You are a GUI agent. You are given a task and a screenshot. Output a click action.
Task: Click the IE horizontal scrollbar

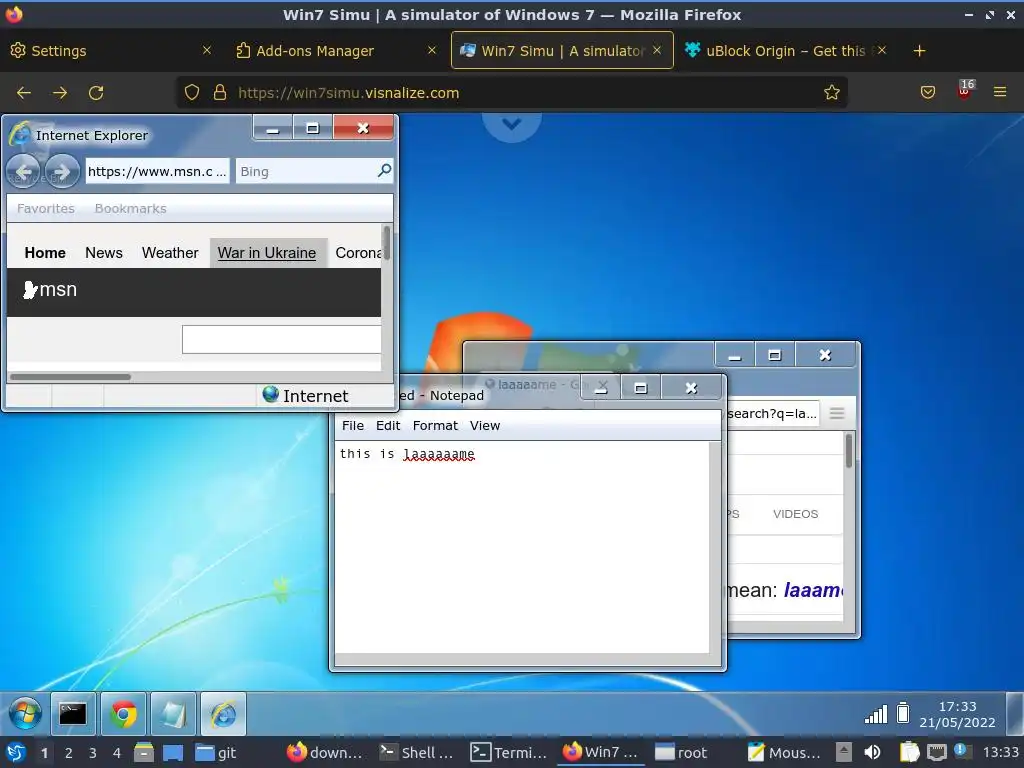click(71, 377)
